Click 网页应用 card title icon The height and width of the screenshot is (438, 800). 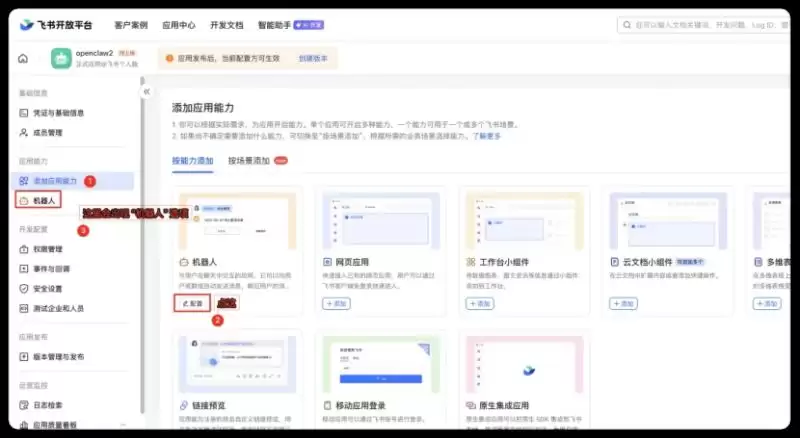pos(328,262)
